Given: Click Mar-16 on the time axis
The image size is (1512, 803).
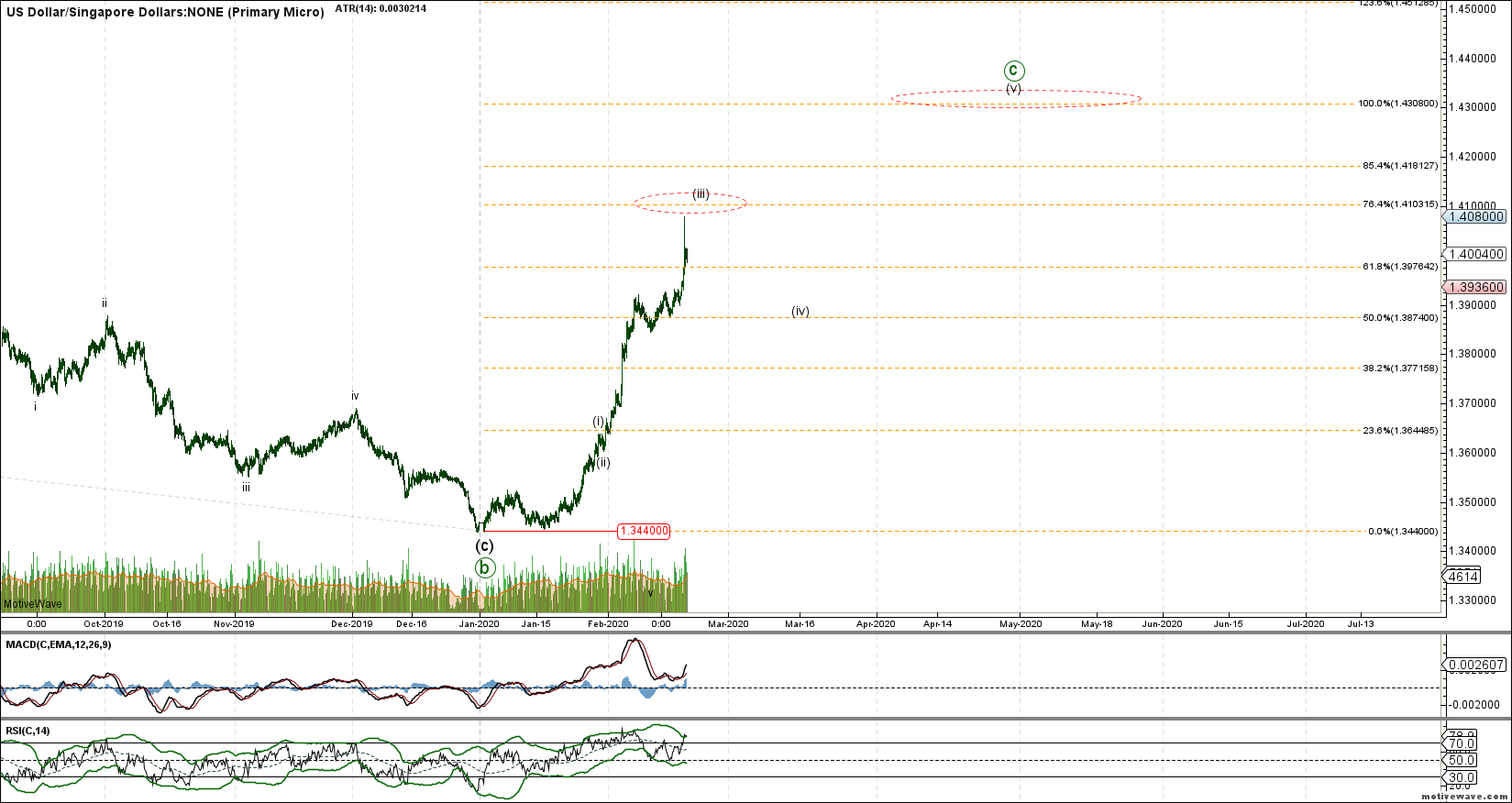Looking at the screenshot, I should (800, 623).
